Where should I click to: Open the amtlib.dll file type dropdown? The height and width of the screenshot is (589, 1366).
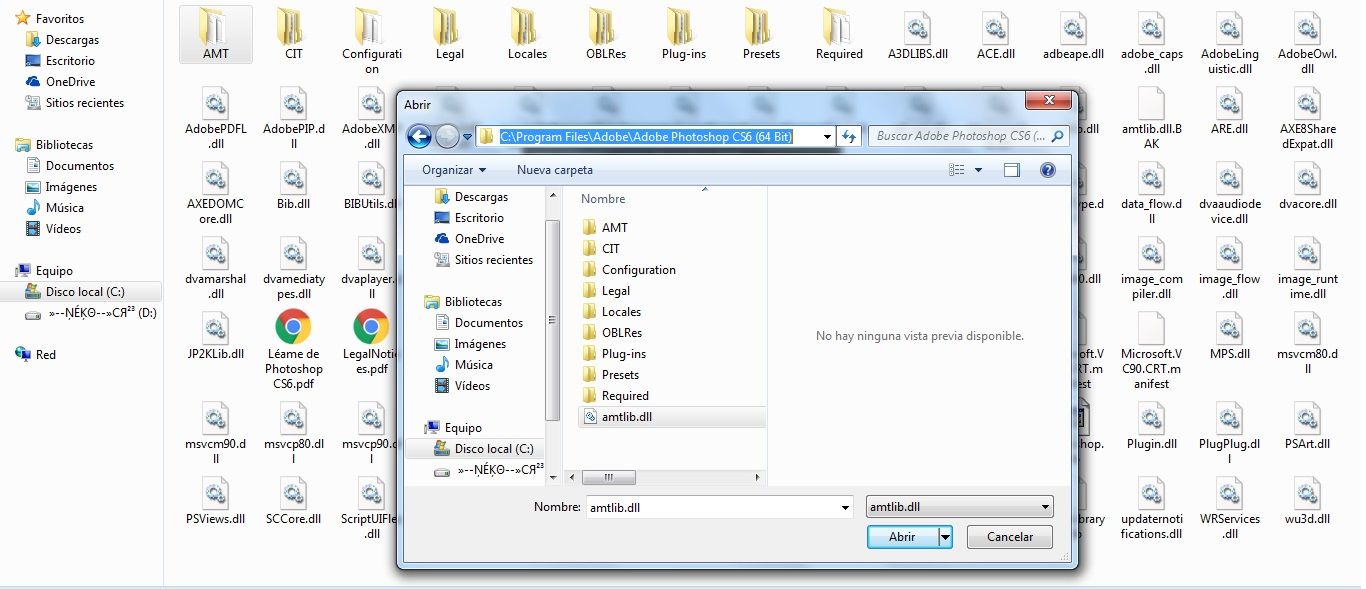point(960,507)
